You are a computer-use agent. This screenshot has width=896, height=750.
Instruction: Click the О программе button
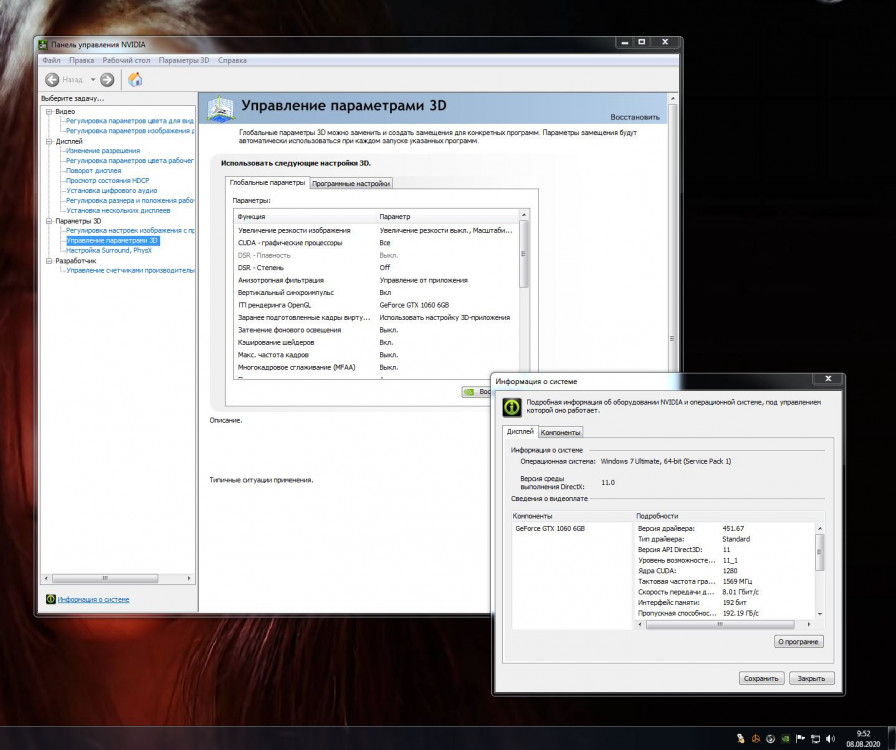pyautogui.click(x=798, y=641)
